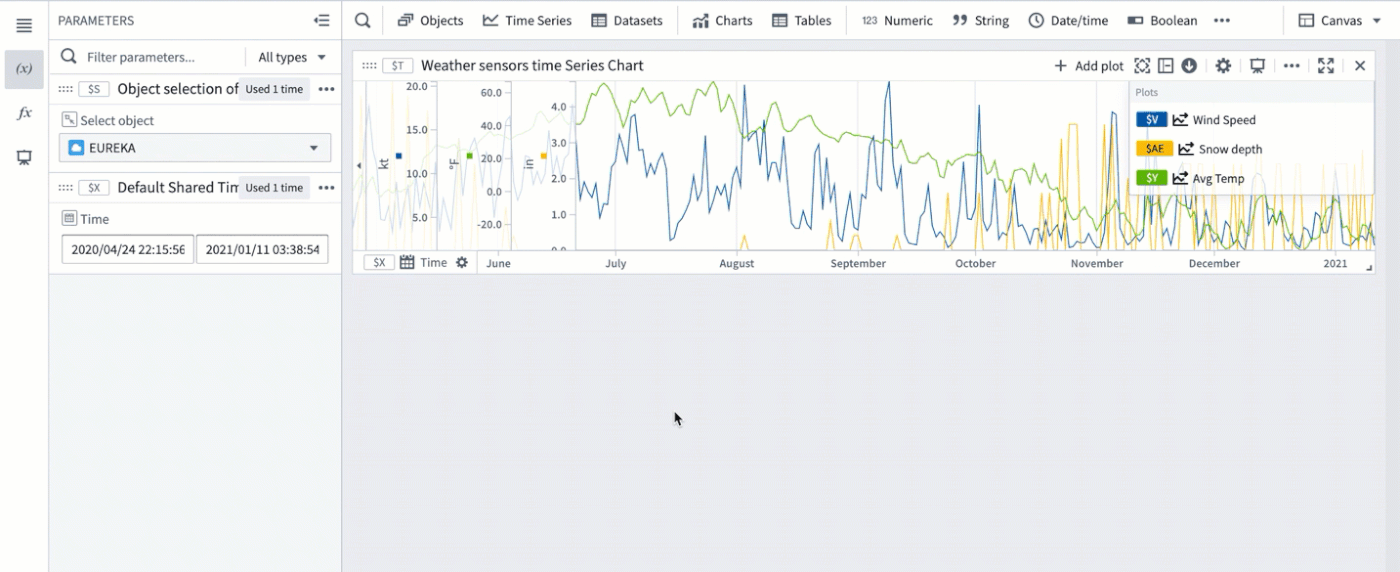Open the Canvas layout dropdown
1400x572 pixels.
[1340, 20]
